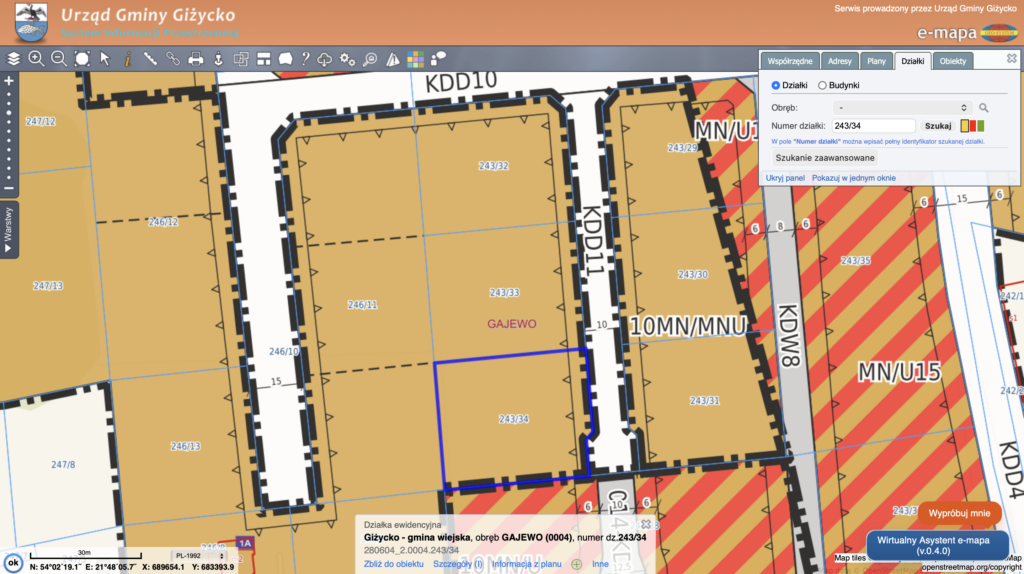This screenshot has height=574, width=1024.
Task: Focus the Numer działki input field
Action: click(874, 126)
